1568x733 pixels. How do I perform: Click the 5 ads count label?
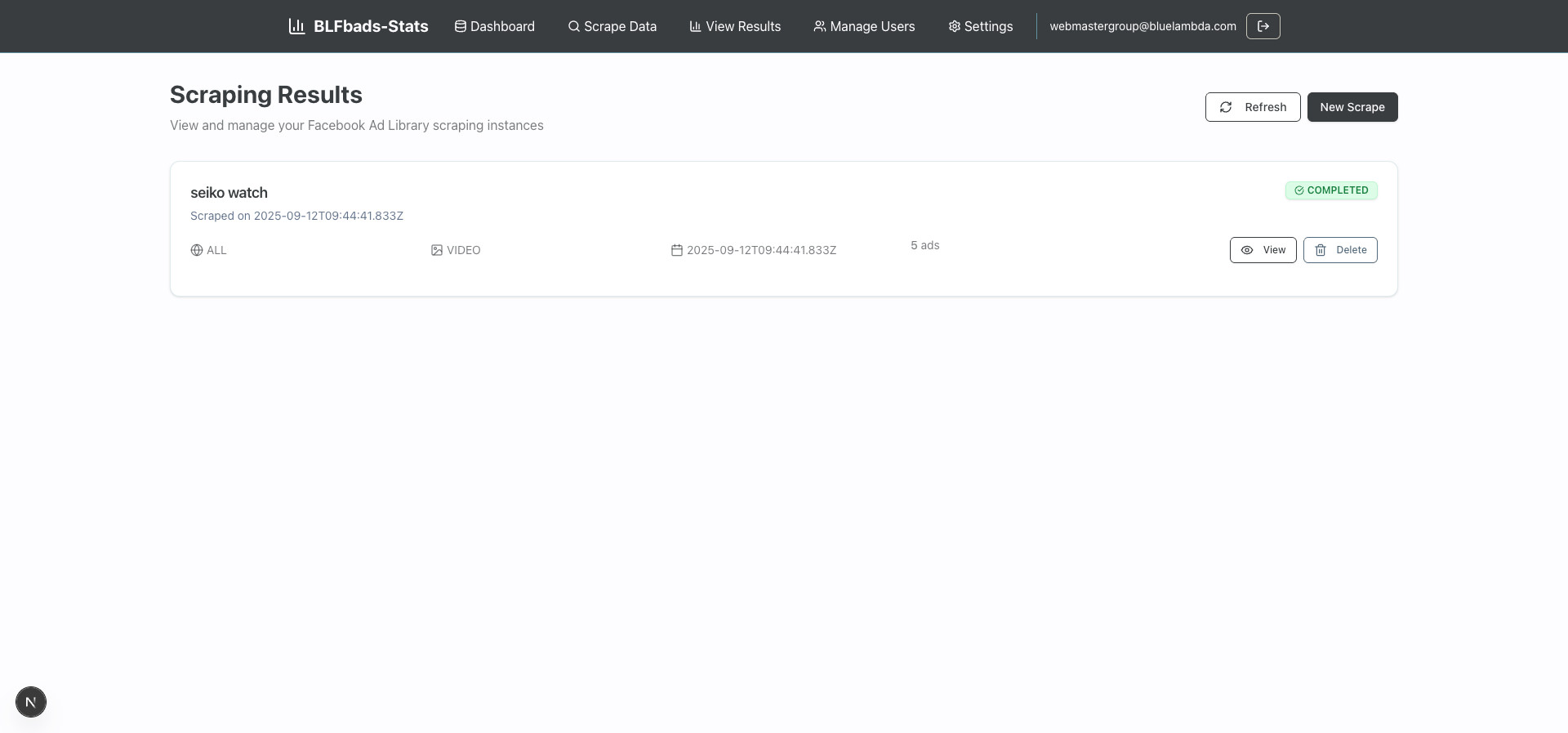[x=924, y=245]
